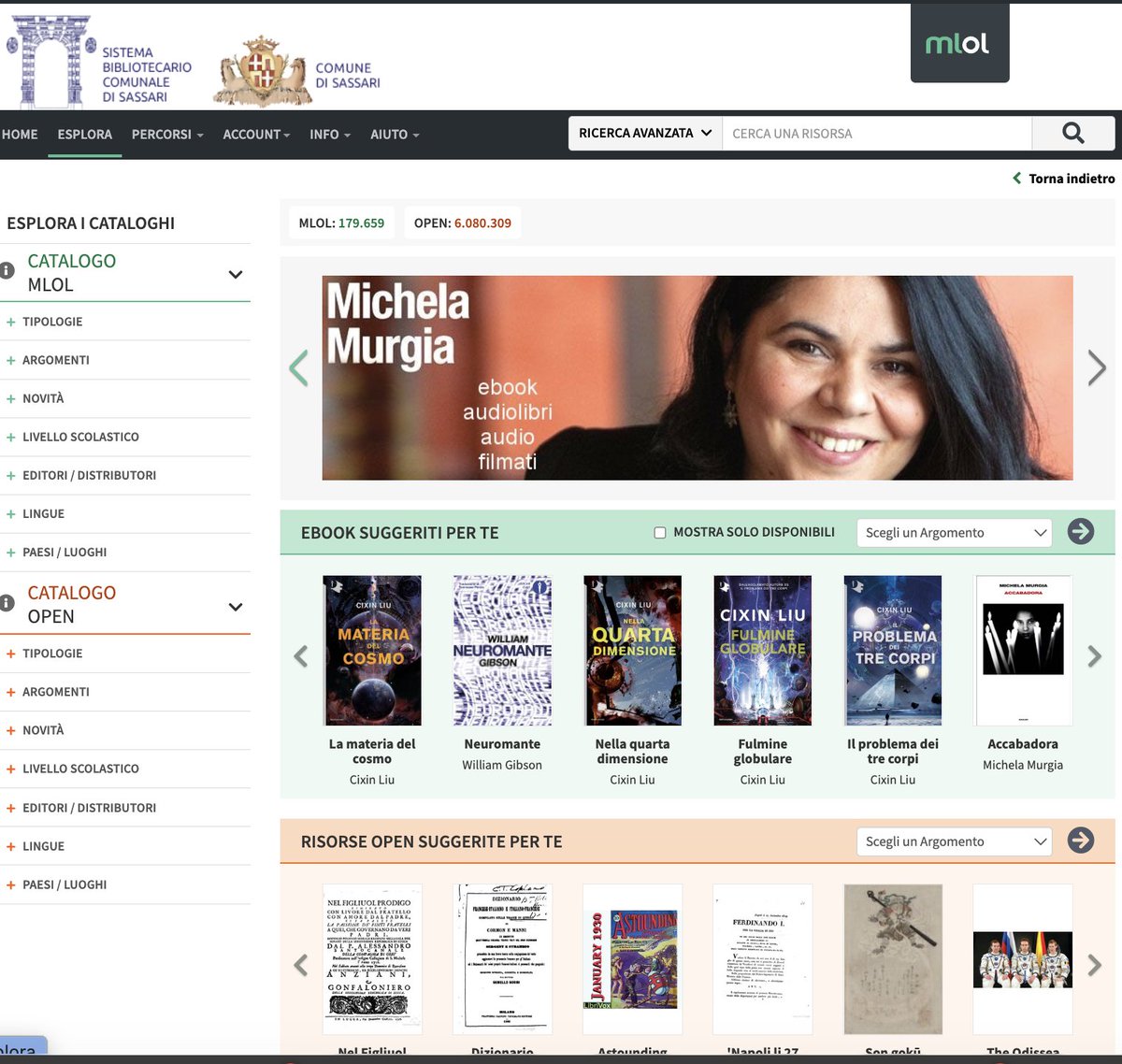Open La materia del cosmo title link
Viewport: 1122px width, 1064px height.
372,752
